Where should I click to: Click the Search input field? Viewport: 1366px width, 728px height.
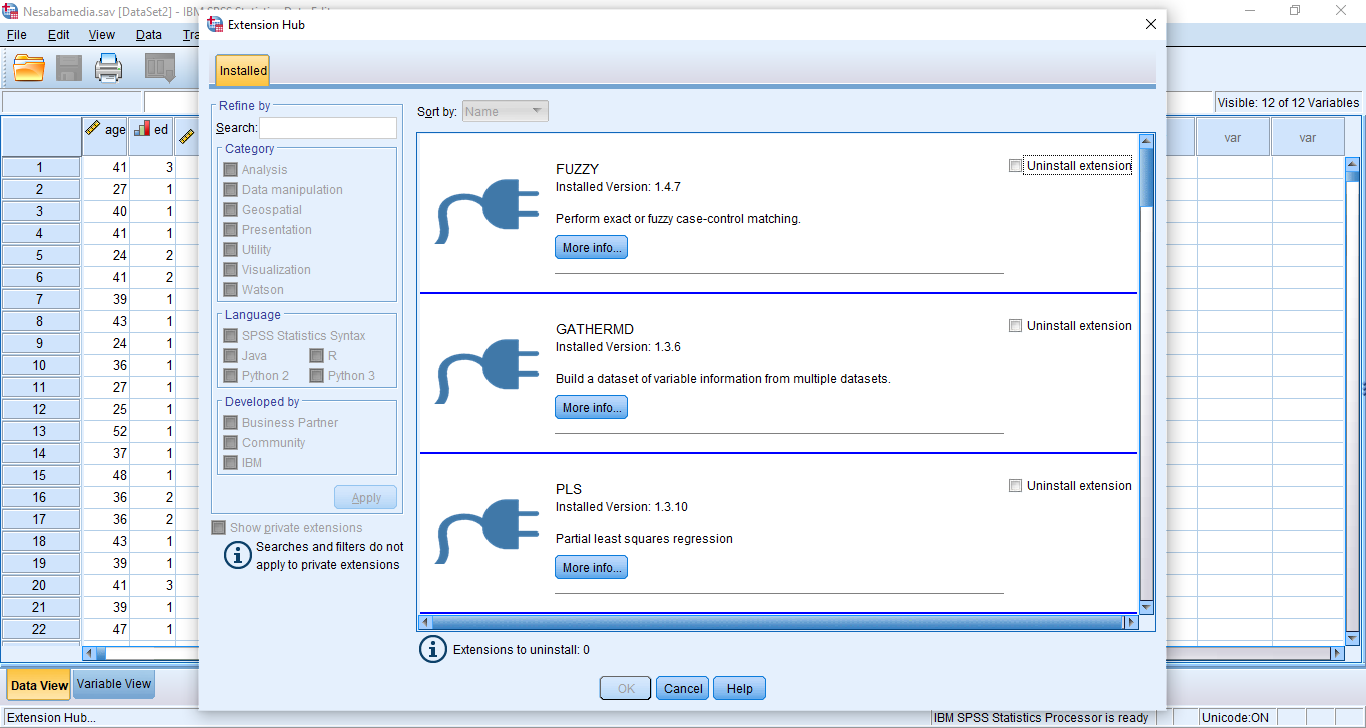(x=328, y=128)
